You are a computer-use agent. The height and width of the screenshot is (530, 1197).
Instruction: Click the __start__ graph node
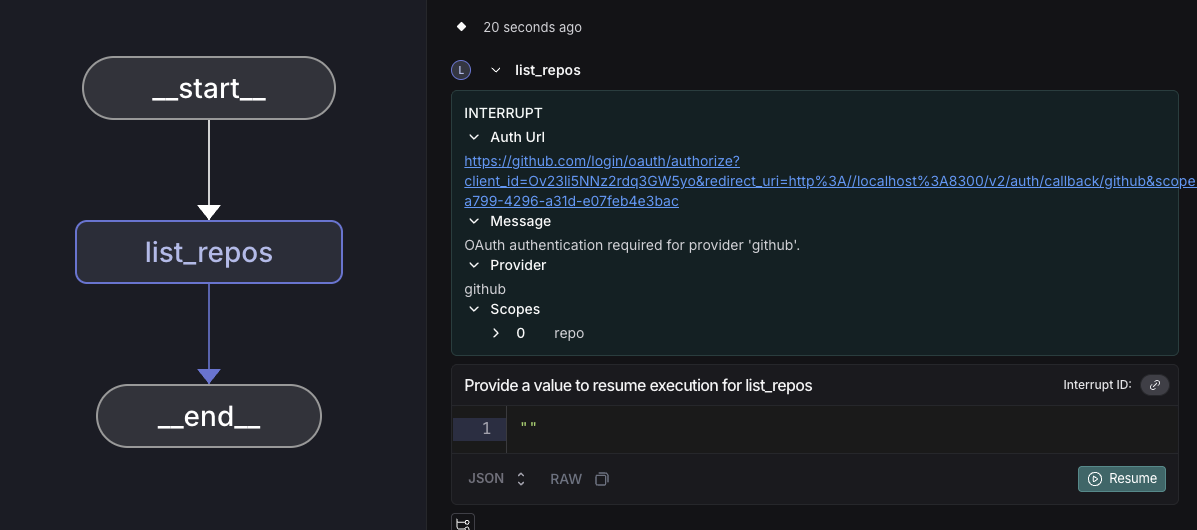coord(208,88)
